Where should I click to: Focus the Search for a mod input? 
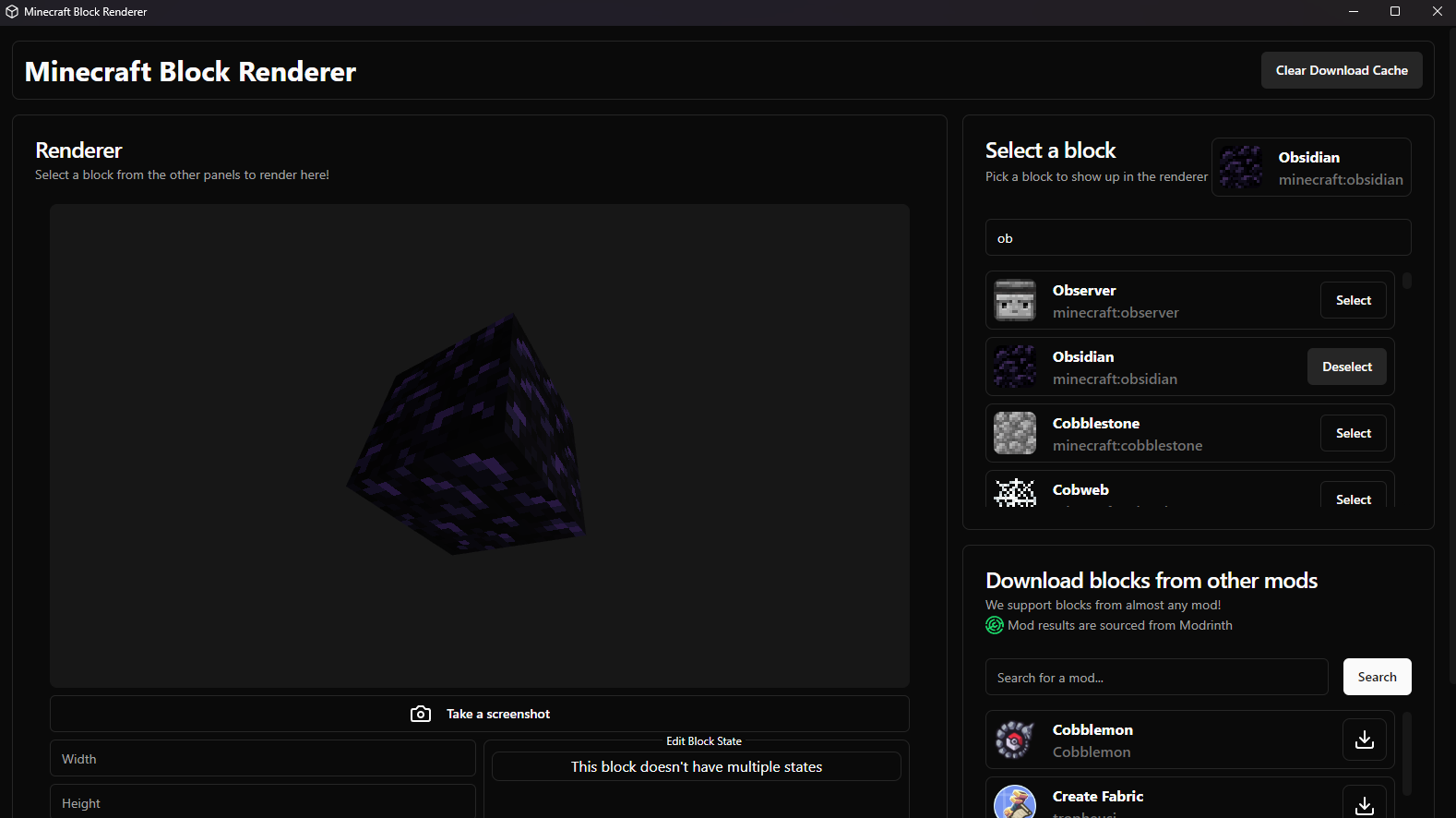[1157, 677]
